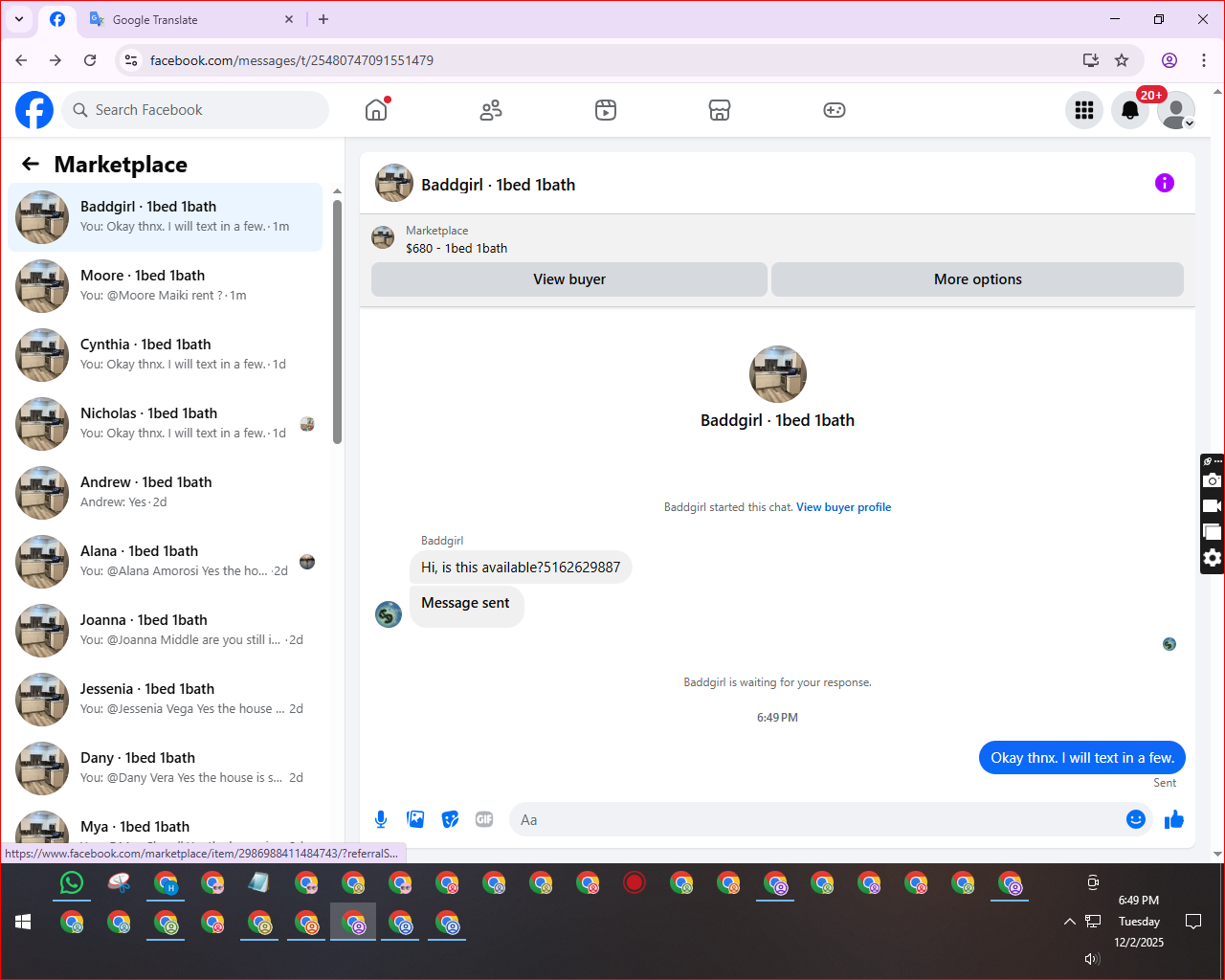
Task: Open the View buyer profile link
Action: tap(843, 507)
